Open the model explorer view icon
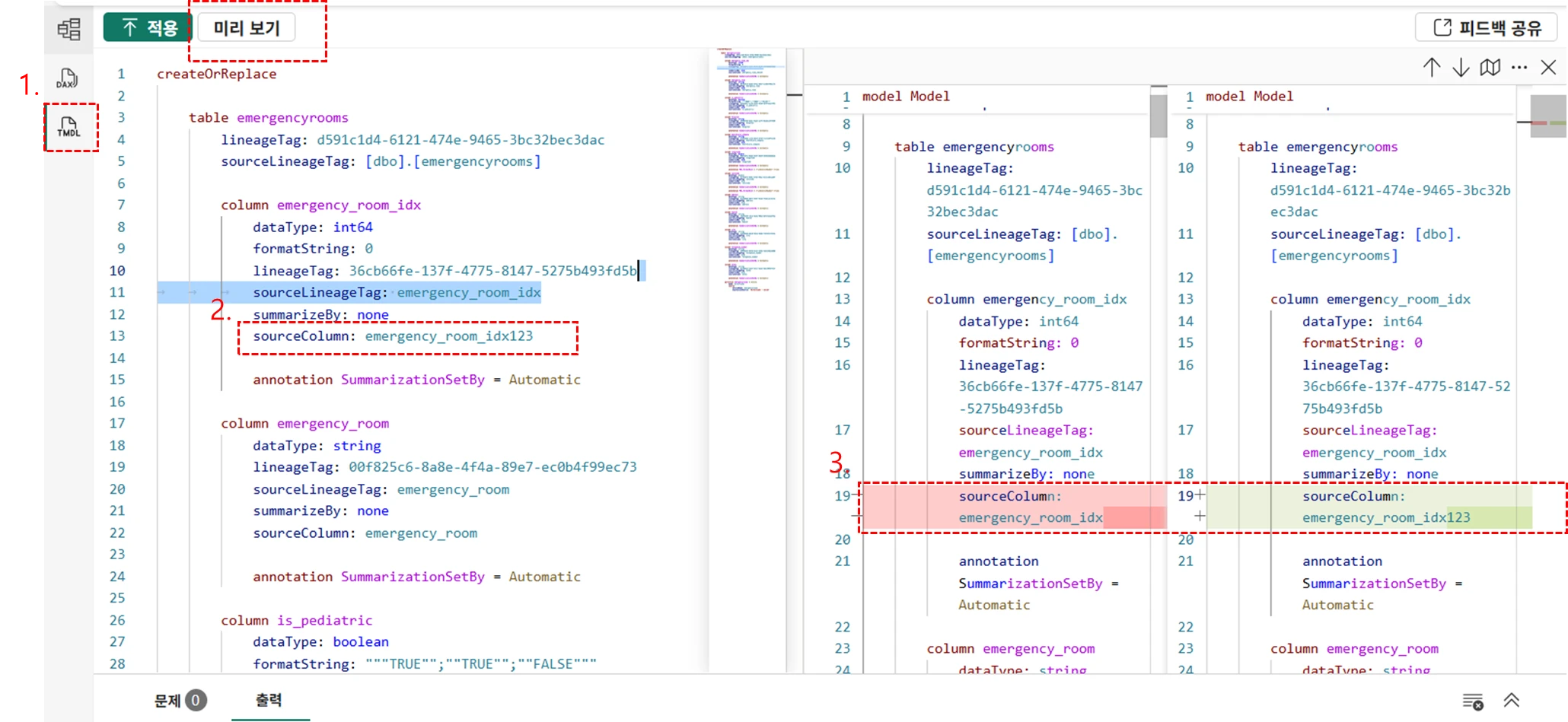The image size is (1568, 722). click(69, 30)
